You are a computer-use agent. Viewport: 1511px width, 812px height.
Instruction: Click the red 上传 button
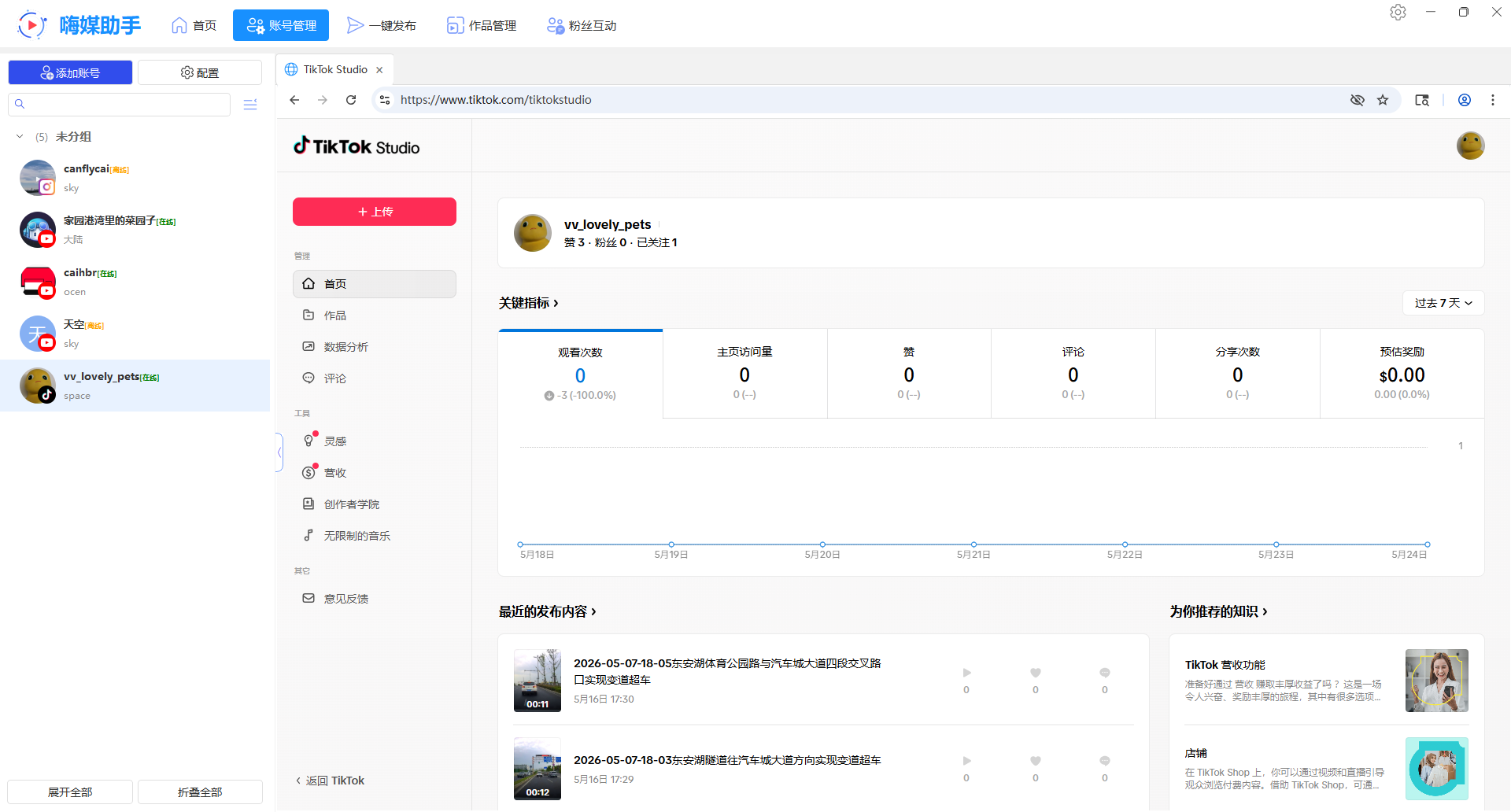click(x=375, y=212)
